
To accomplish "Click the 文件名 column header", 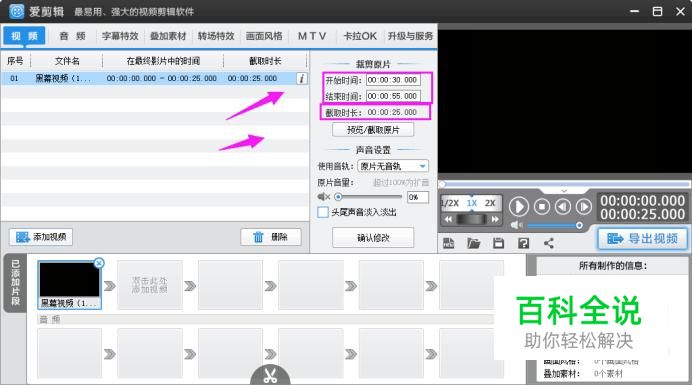I will coord(67,61).
